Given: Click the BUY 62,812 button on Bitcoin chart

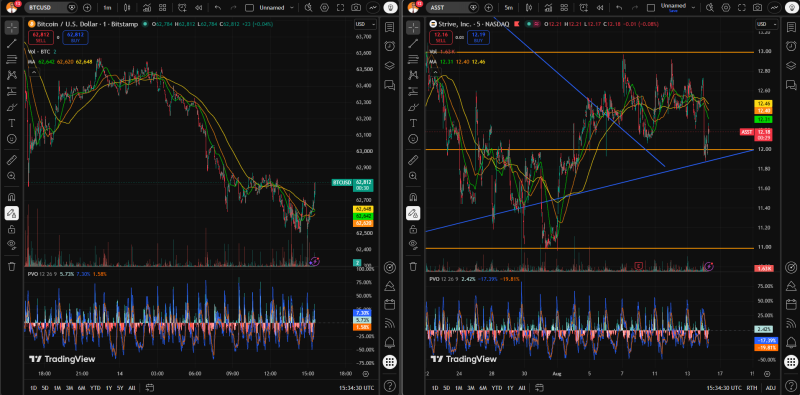Looking at the screenshot, I should point(76,37).
